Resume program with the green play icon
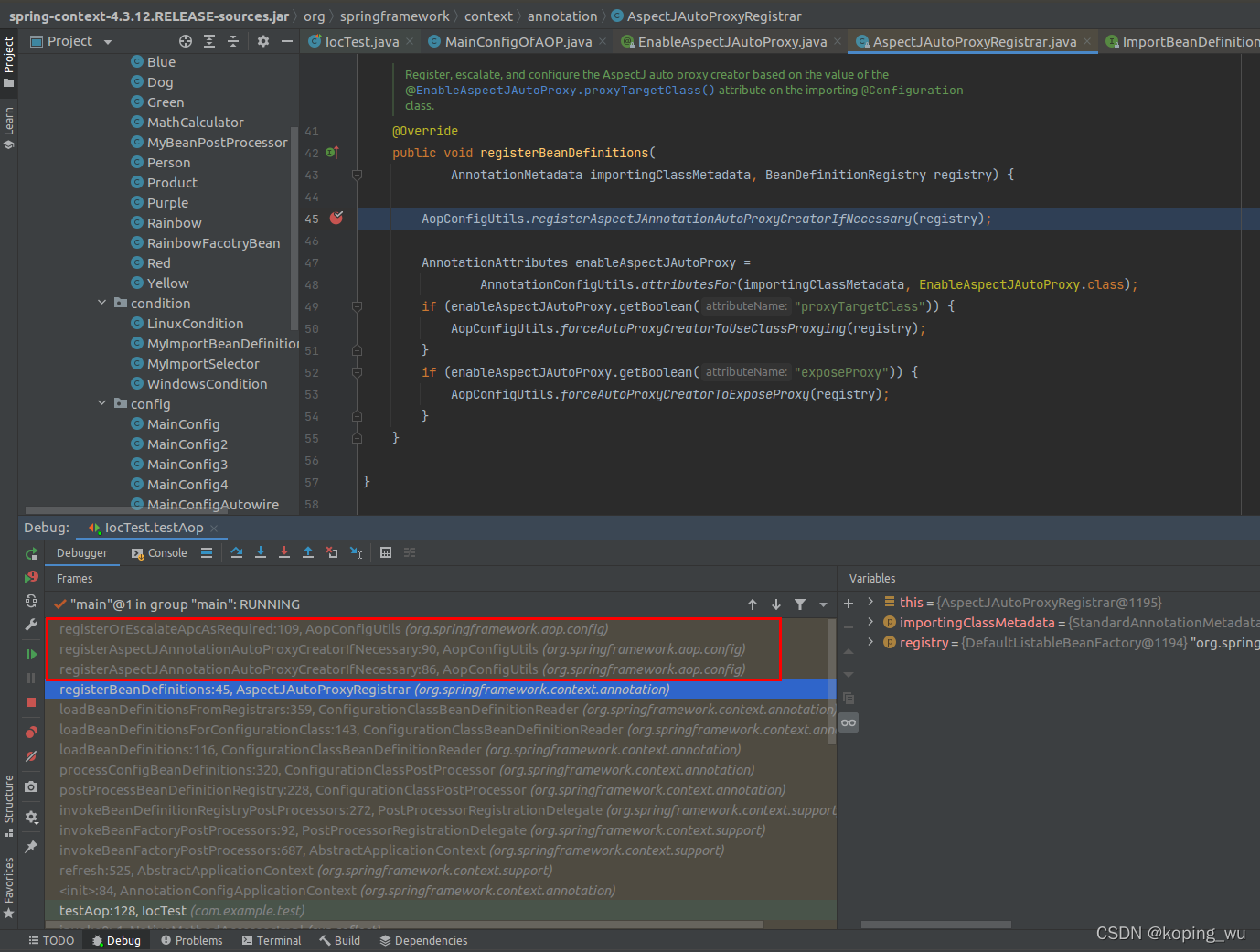Screen dimensions: 1260x952 [31, 654]
